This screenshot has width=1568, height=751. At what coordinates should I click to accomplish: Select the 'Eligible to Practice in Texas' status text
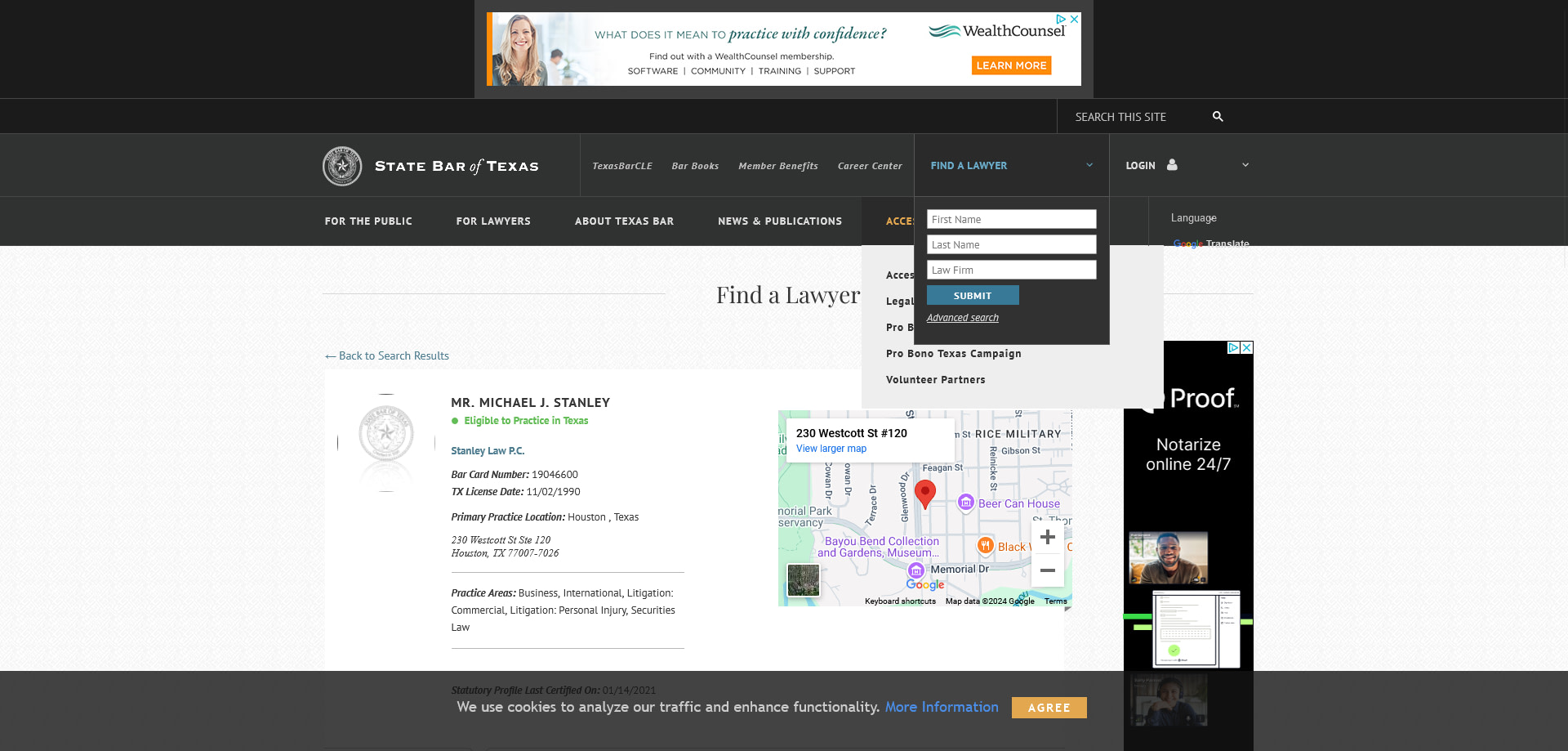[526, 421]
